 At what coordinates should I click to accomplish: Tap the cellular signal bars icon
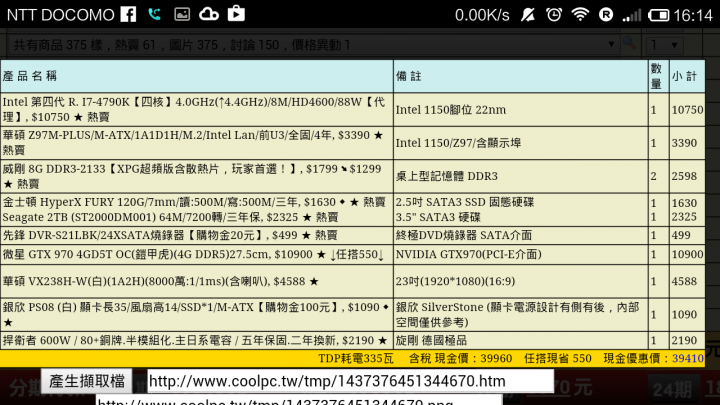pos(632,16)
